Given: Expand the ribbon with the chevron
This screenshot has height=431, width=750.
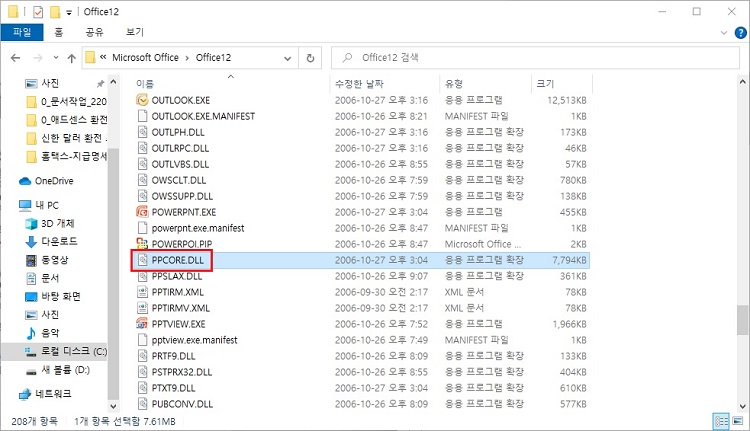Looking at the screenshot, I should [x=724, y=33].
